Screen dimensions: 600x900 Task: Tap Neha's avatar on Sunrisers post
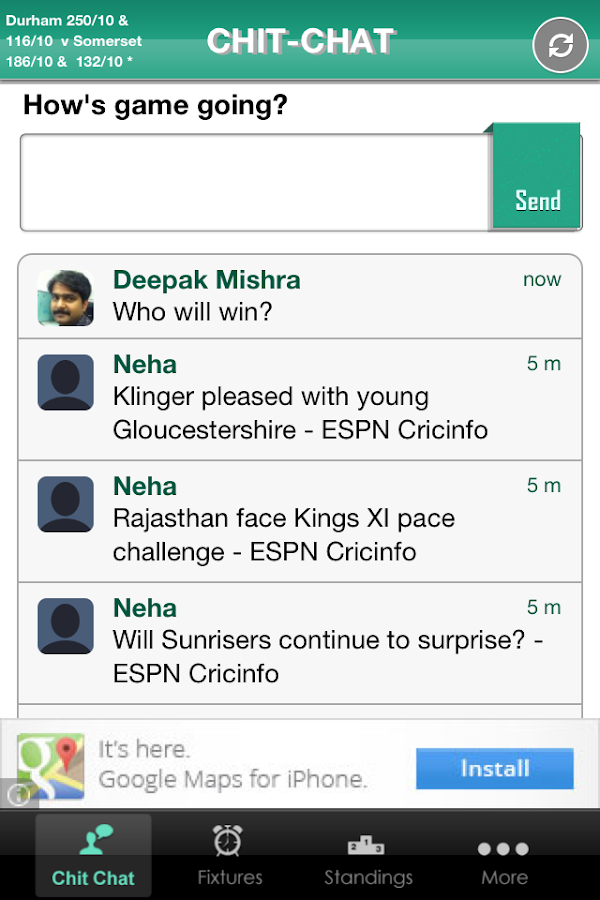click(x=65, y=626)
